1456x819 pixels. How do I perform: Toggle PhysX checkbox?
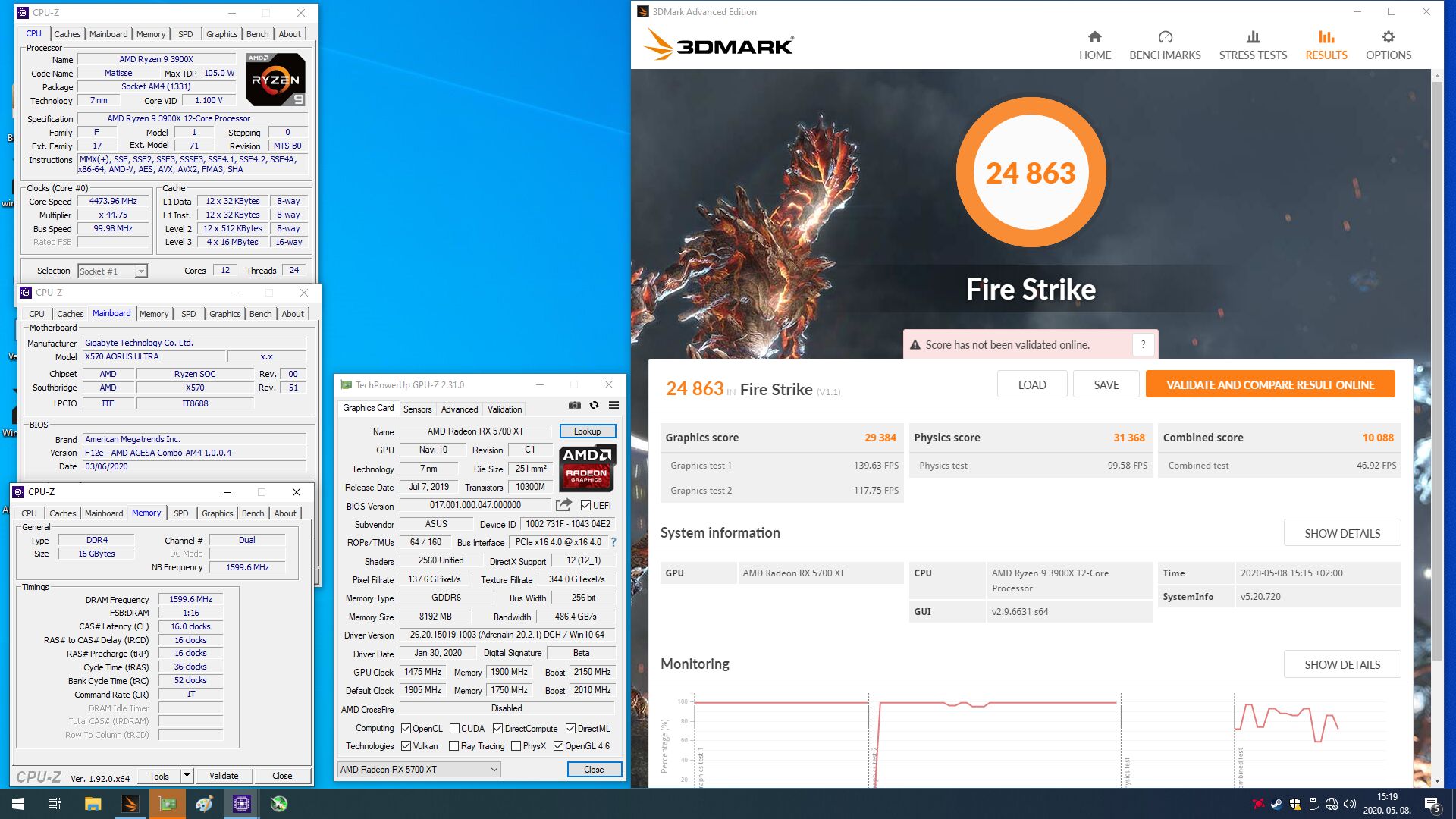point(516,746)
